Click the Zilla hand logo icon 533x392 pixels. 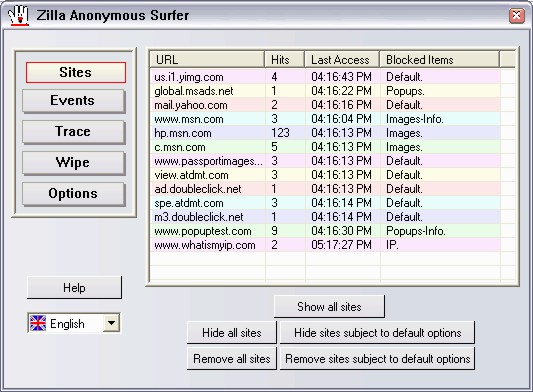click(x=19, y=16)
